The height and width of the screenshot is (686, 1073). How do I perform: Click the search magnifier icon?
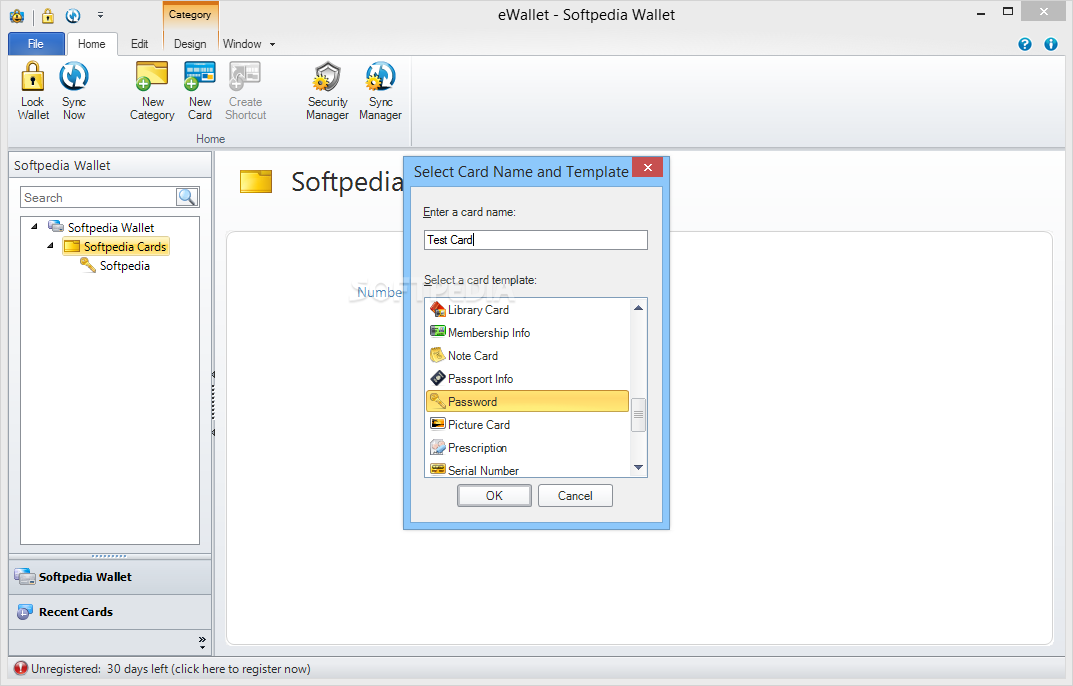pyautogui.click(x=187, y=197)
